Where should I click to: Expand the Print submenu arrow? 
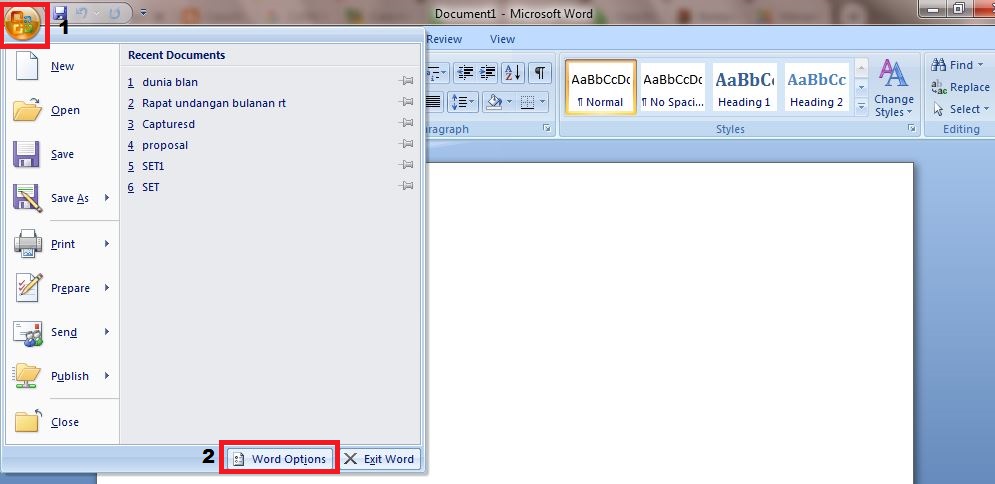107,244
